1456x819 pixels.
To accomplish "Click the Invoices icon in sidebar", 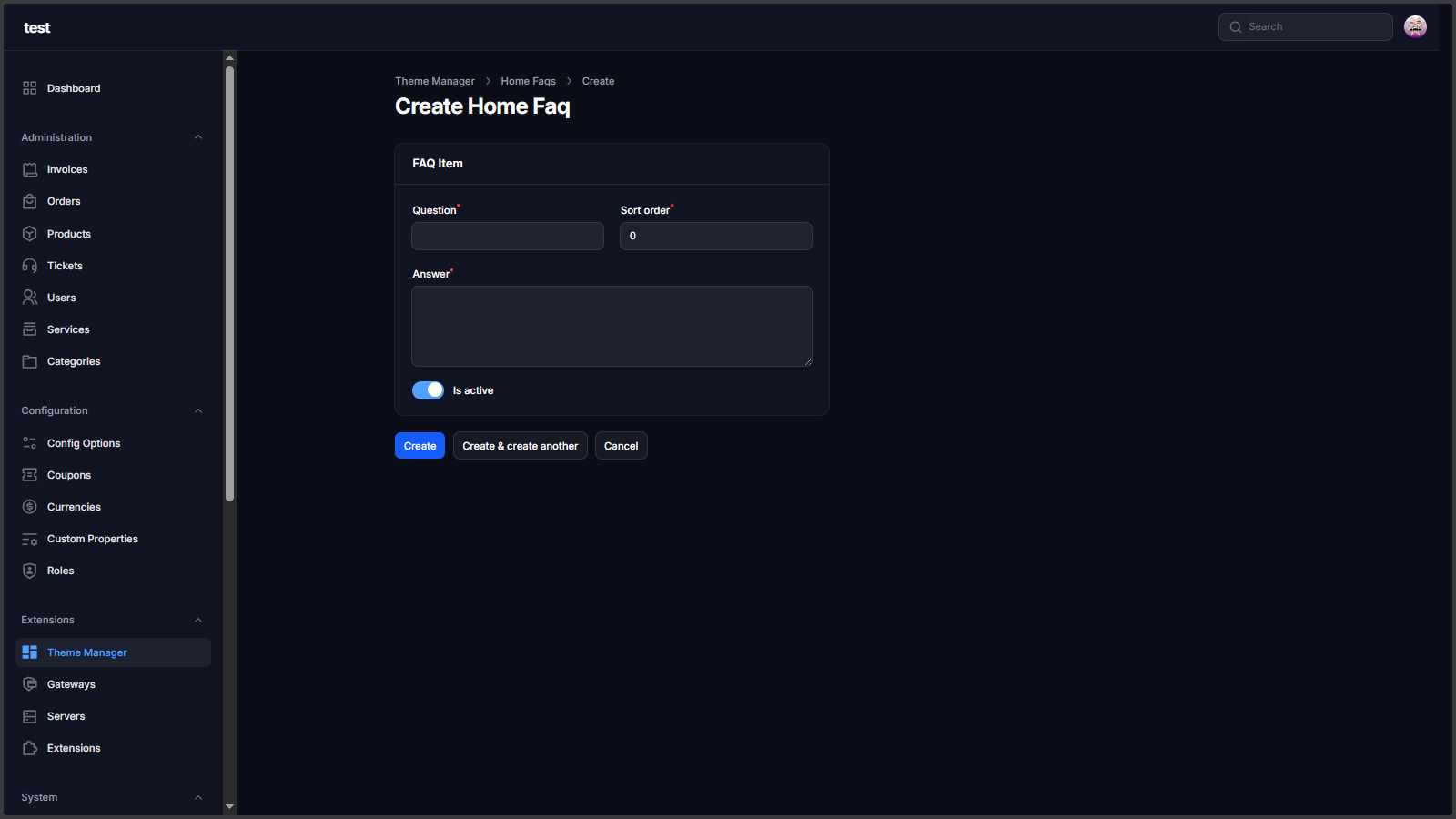I will [30, 170].
